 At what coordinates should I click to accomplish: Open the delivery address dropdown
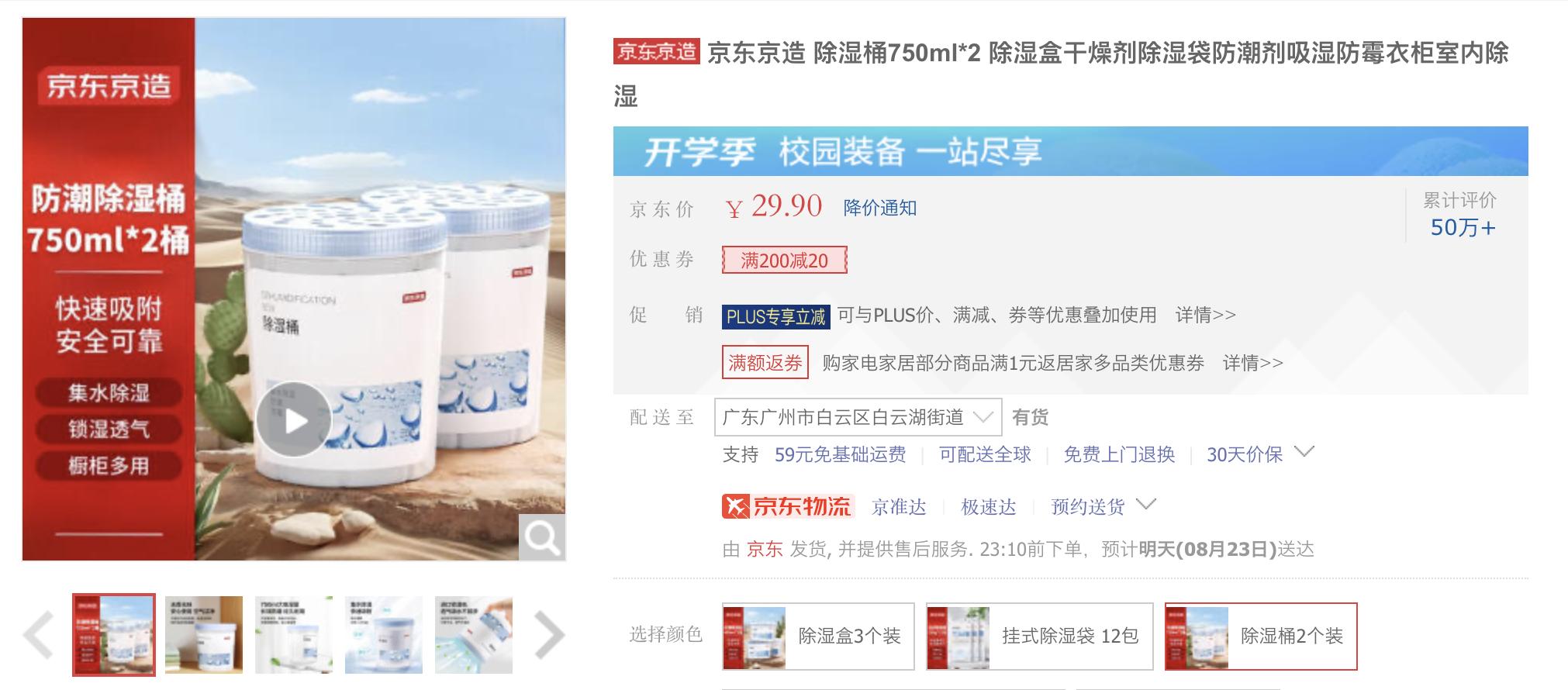pyautogui.click(x=858, y=417)
